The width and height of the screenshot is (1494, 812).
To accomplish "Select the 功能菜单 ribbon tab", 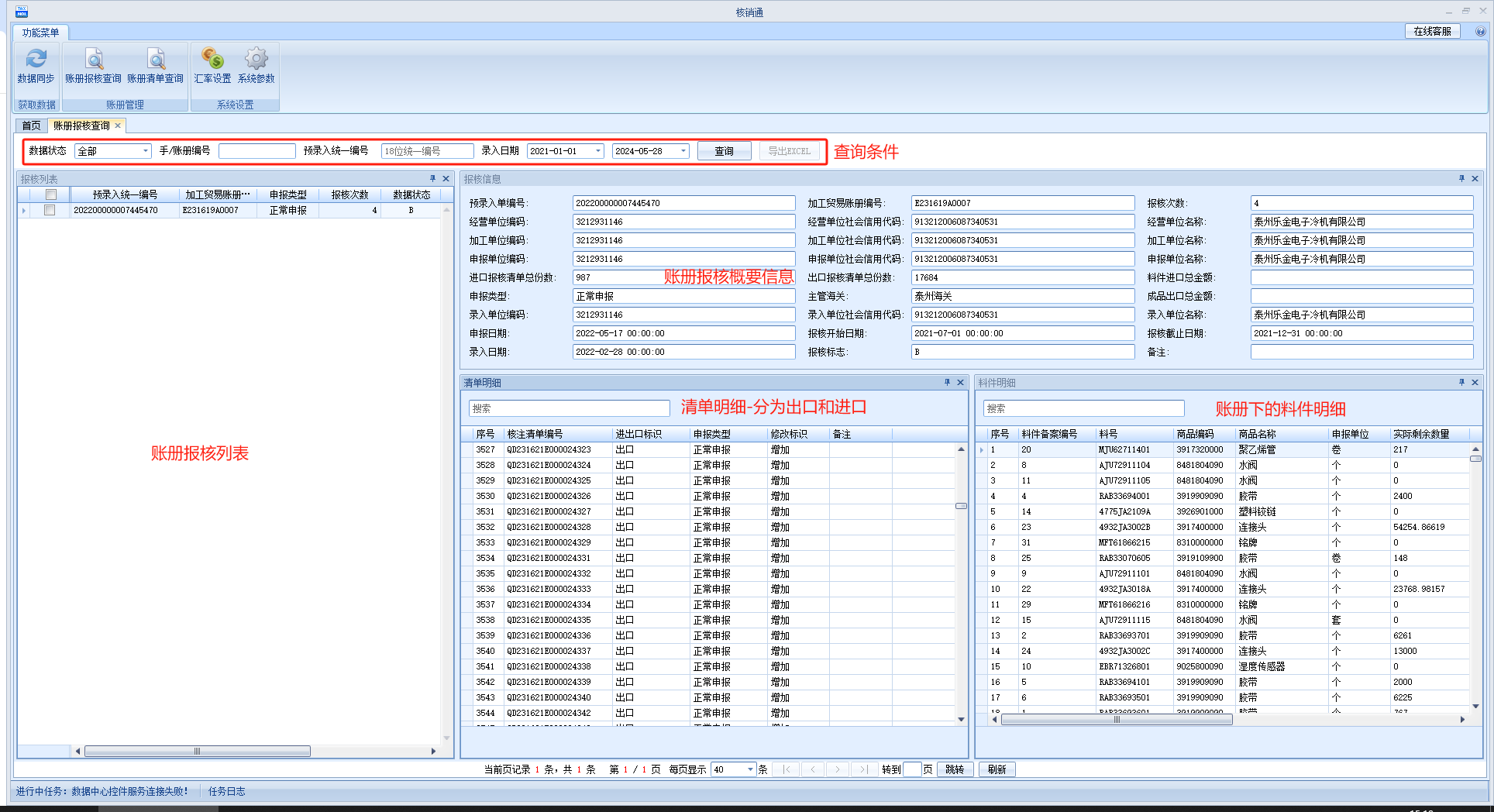I will tap(40, 33).
